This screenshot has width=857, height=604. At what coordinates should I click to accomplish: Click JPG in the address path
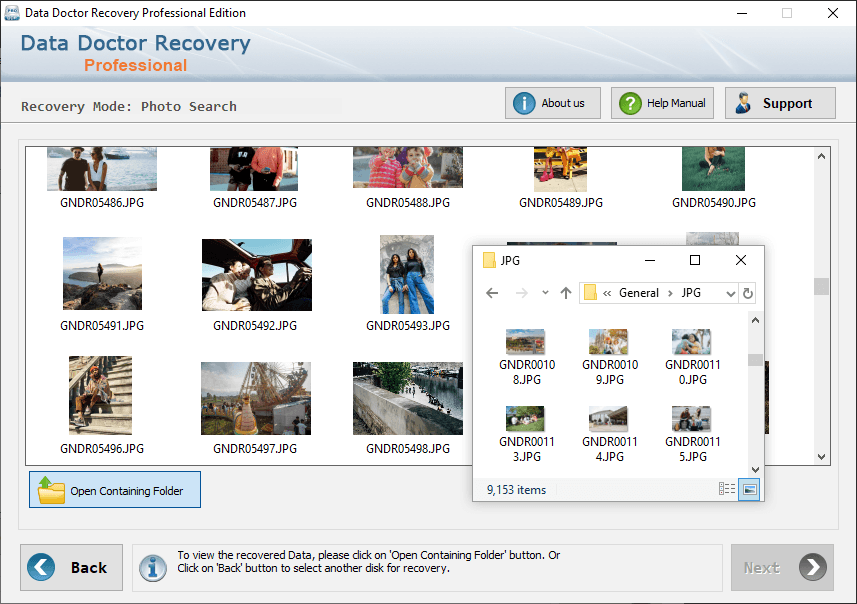(691, 293)
